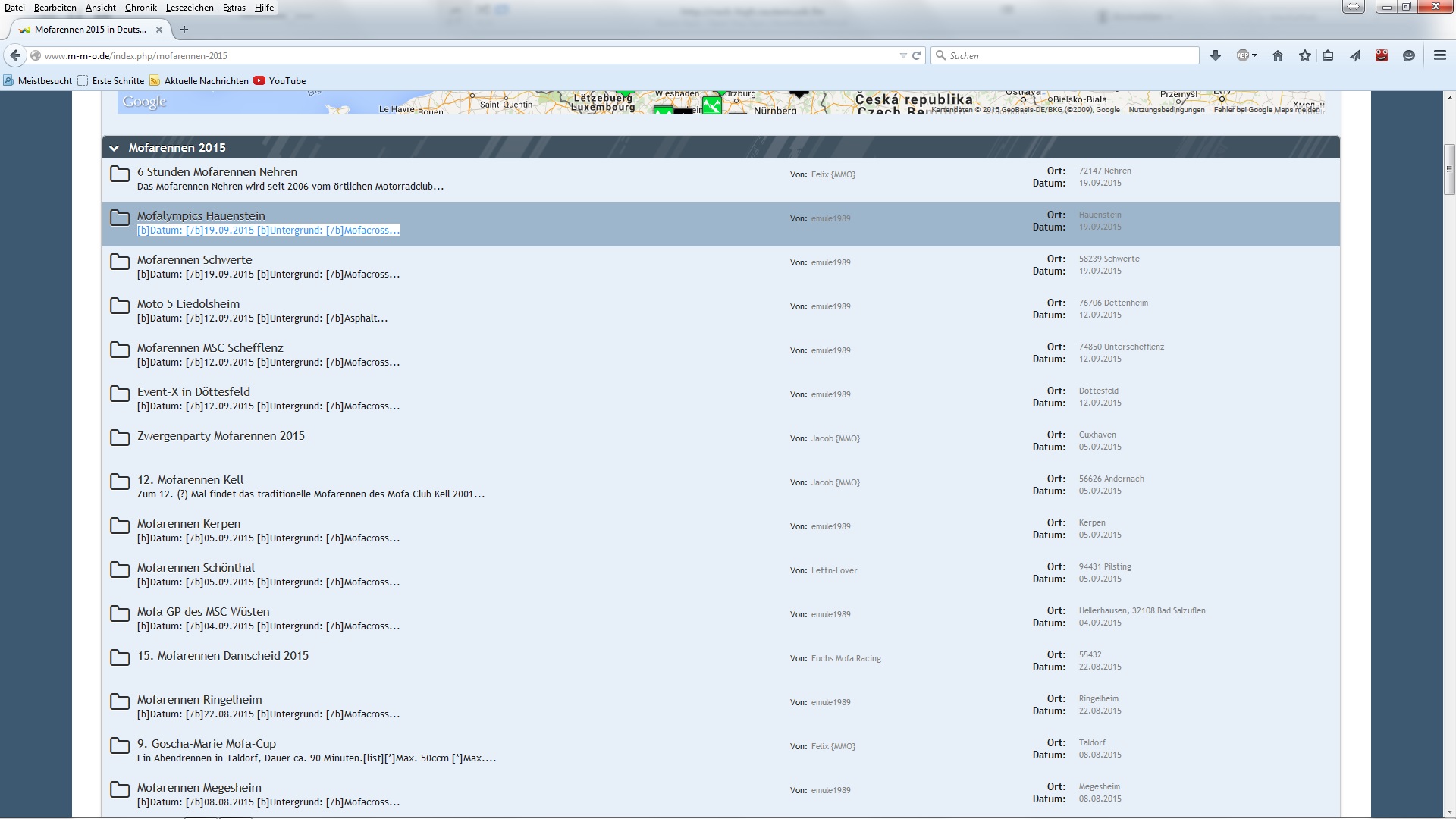The image size is (1456, 819).
Task: Expand the URL bar history dropdown
Action: [902, 55]
